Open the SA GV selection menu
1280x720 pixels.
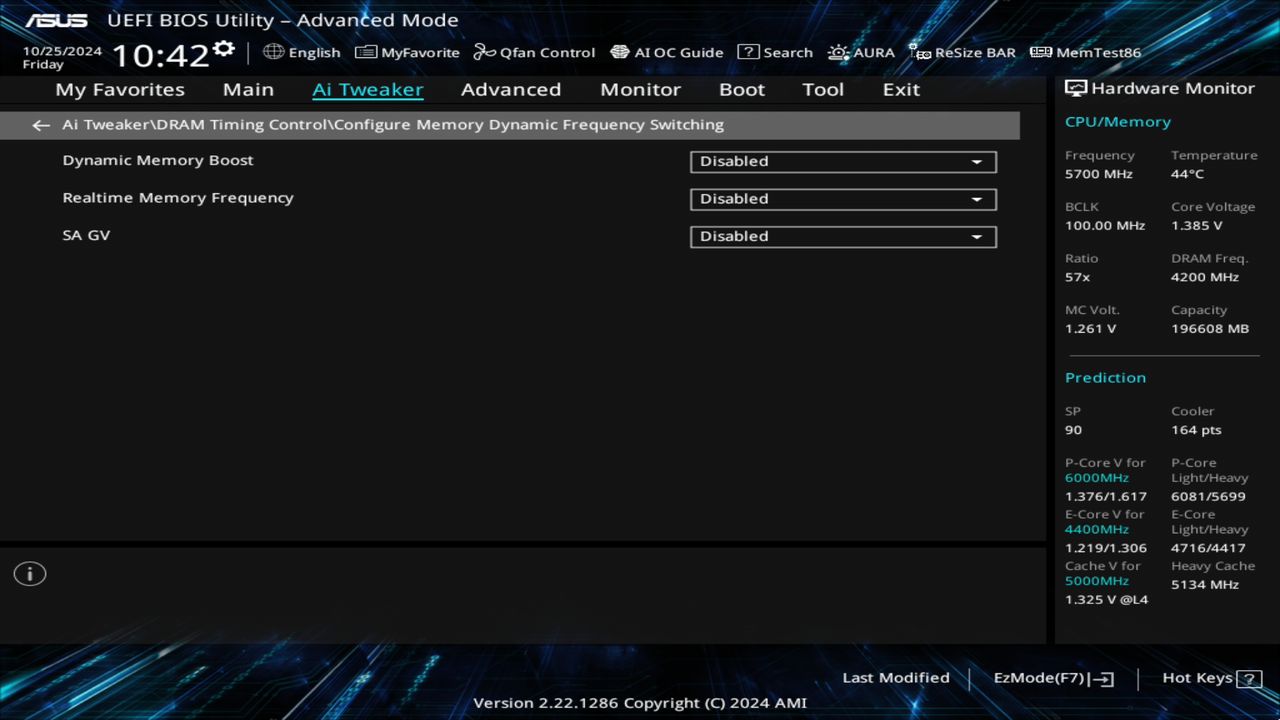pyautogui.click(x=842, y=236)
